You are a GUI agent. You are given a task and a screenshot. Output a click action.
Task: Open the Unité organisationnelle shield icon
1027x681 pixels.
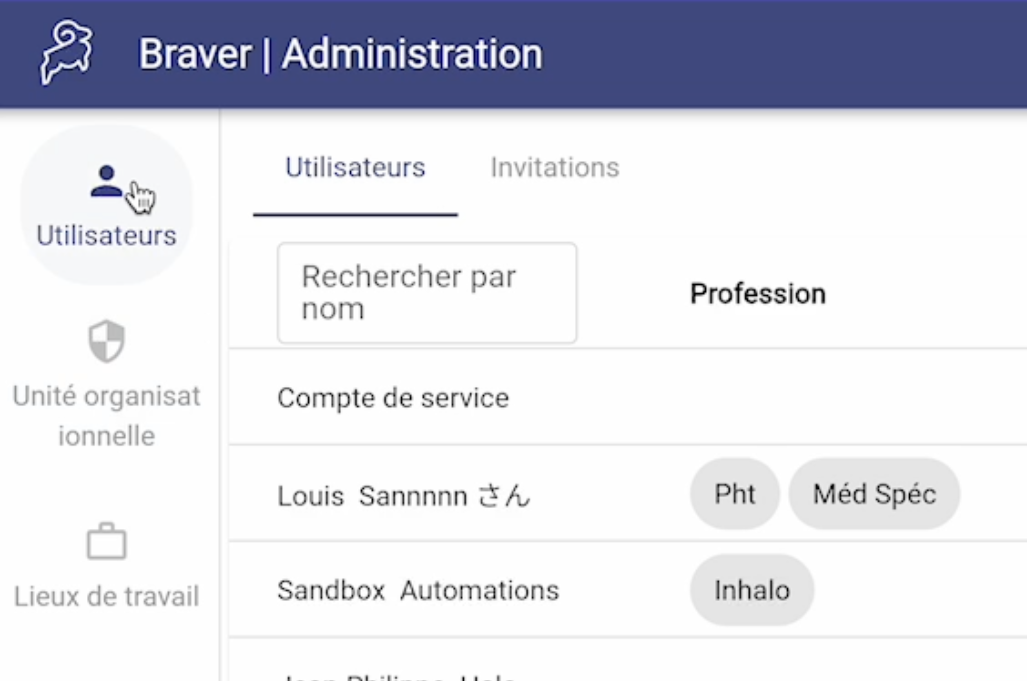(x=106, y=341)
